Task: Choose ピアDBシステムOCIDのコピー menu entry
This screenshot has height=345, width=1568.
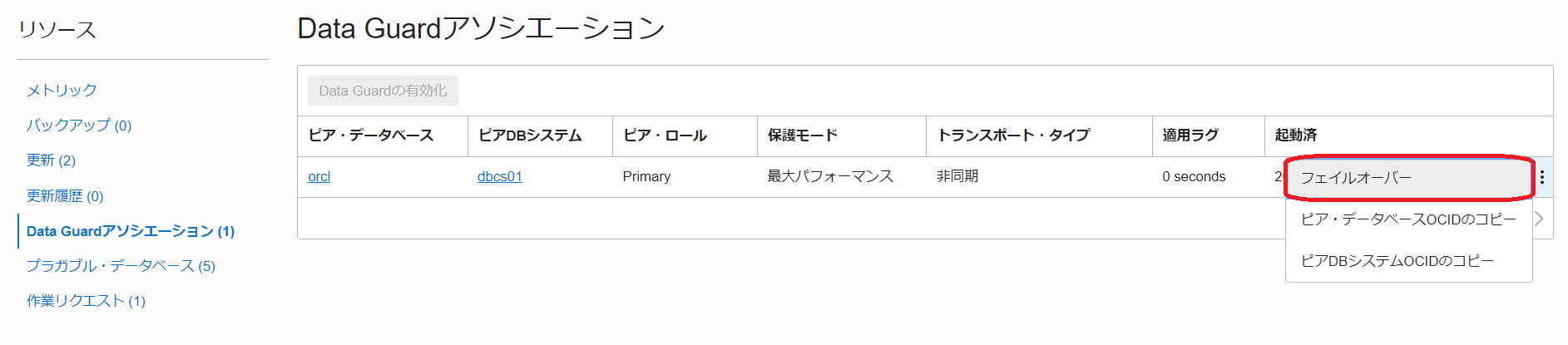Action: point(1397,261)
